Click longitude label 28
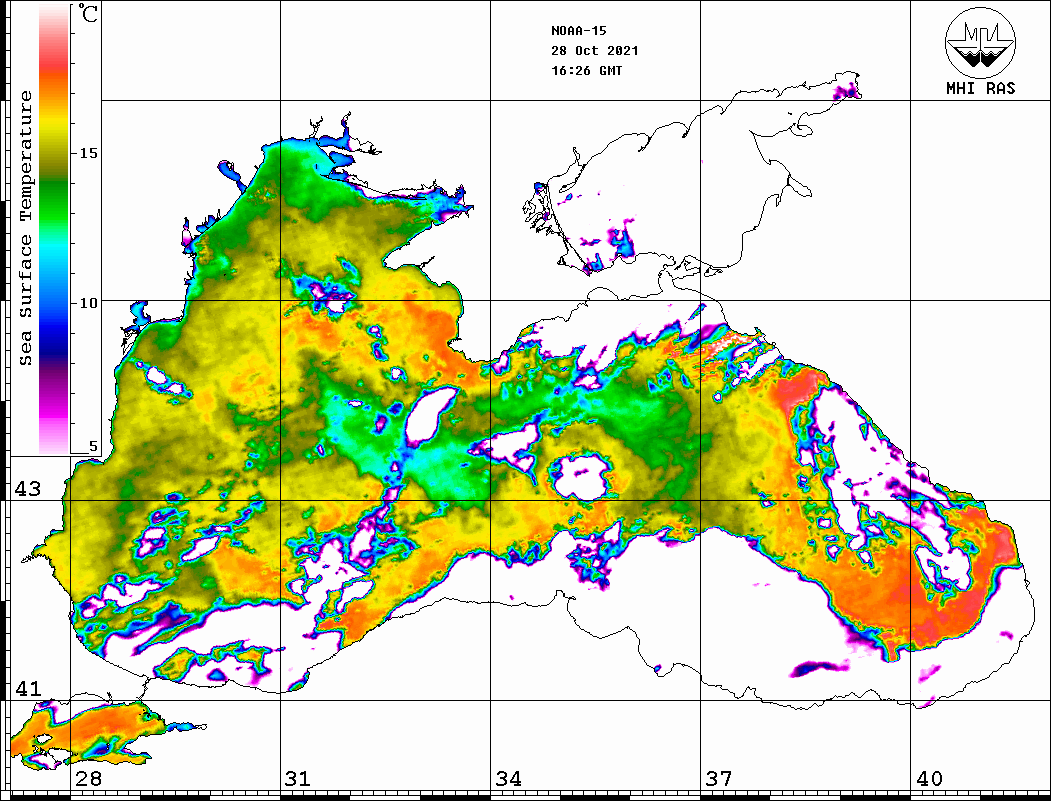The width and height of the screenshot is (1051, 801). click(x=88, y=779)
